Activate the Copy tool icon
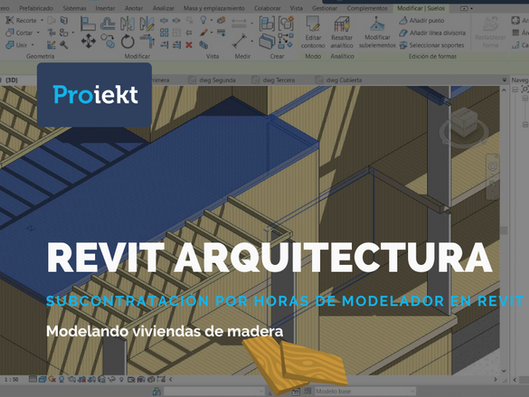This screenshot has width=529, height=397. point(108,41)
